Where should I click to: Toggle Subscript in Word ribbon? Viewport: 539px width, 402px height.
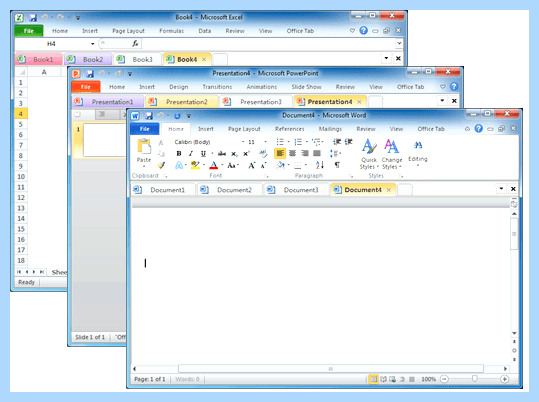click(234, 153)
